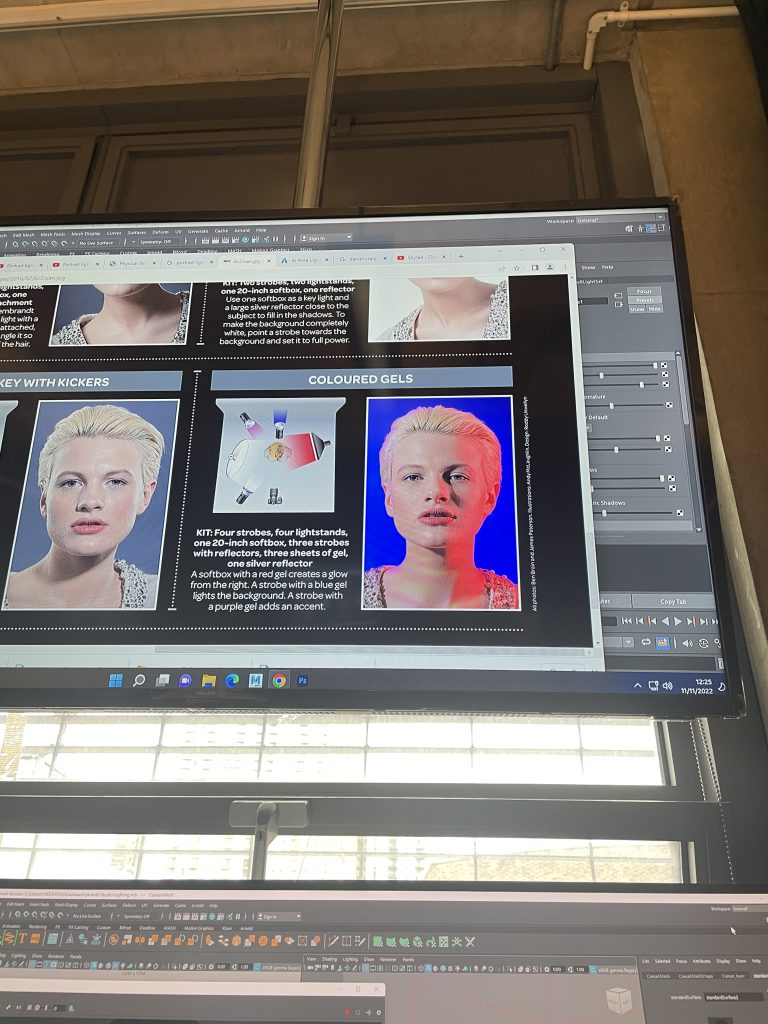Click Chrome horizontal scrollbar at page bottom

372,650
